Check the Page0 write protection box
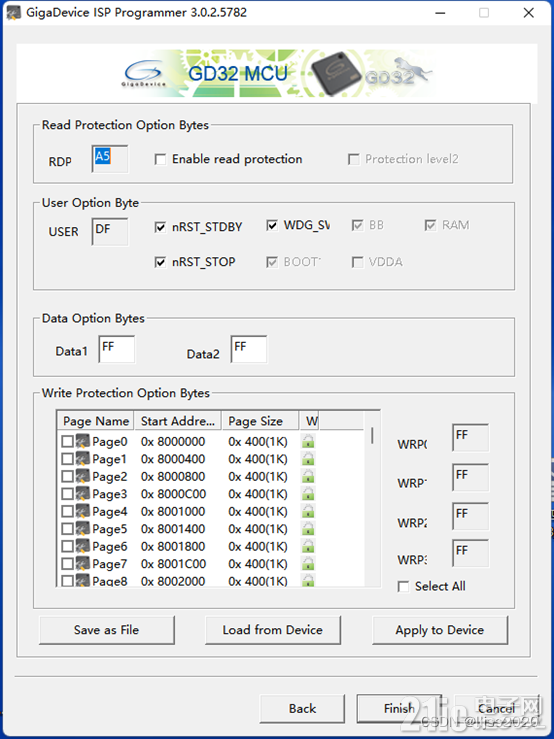This screenshot has height=739, width=554. point(67,442)
